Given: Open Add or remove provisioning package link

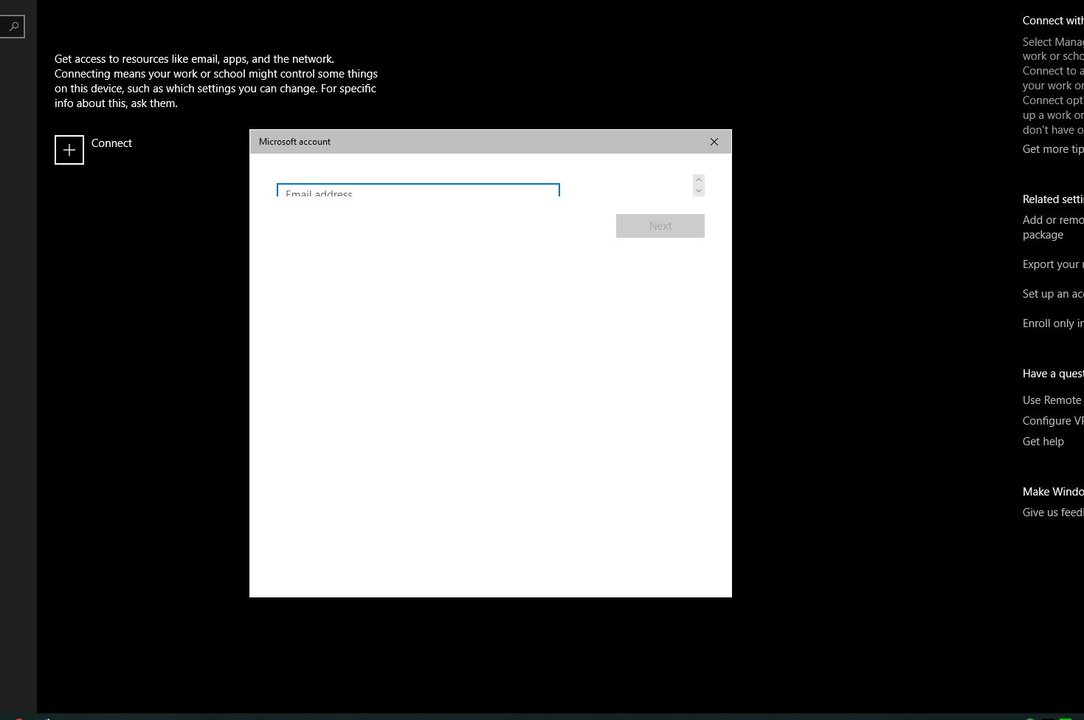Looking at the screenshot, I should [x=1053, y=228].
